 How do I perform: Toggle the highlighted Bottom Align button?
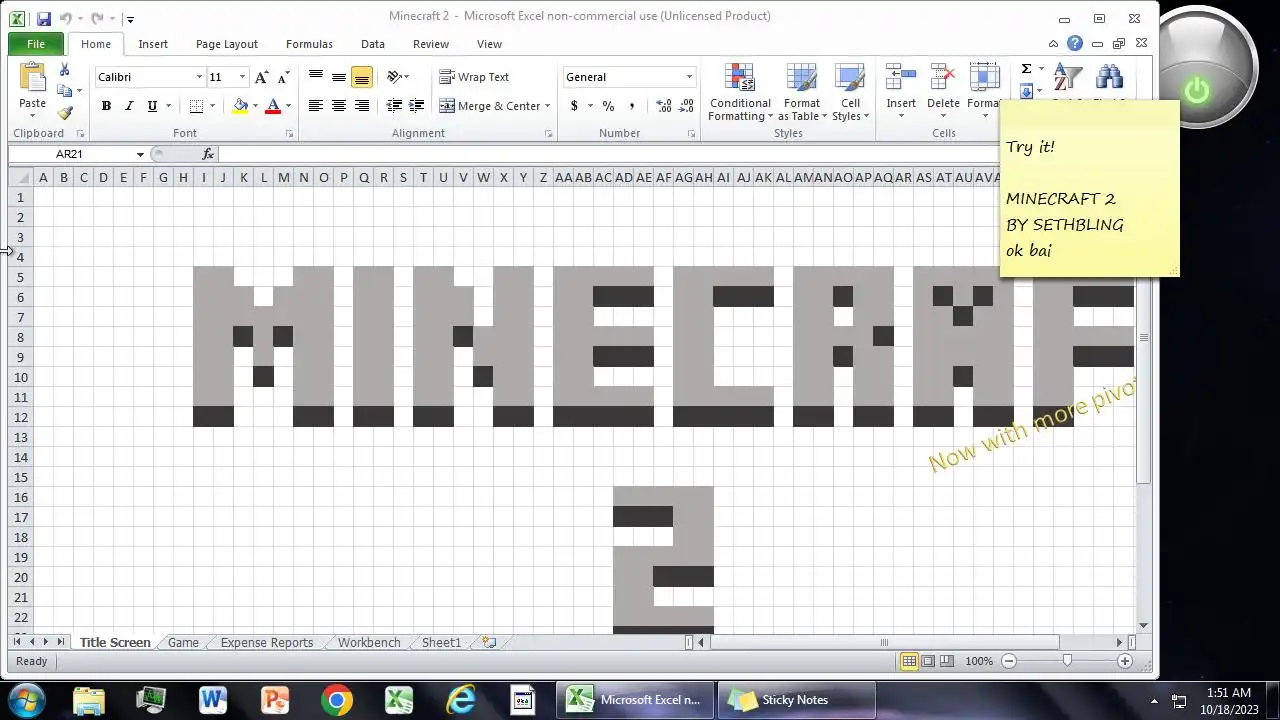click(362, 77)
